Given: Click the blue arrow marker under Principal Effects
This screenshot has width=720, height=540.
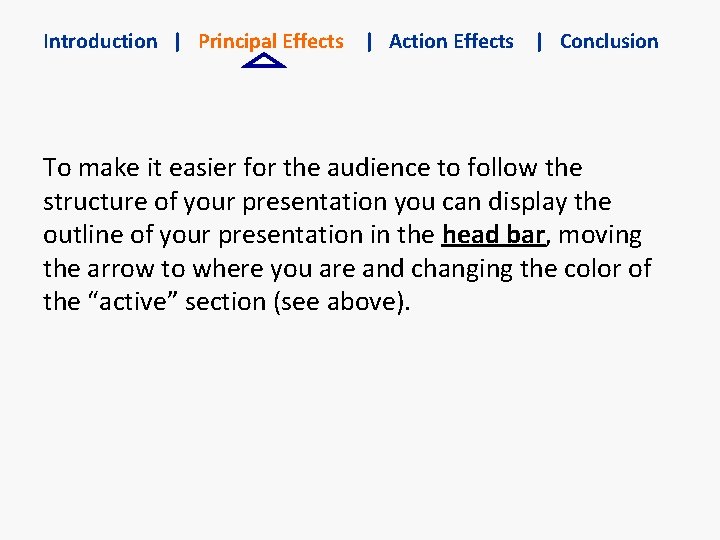Looking at the screenshot, I should point(265,62).
